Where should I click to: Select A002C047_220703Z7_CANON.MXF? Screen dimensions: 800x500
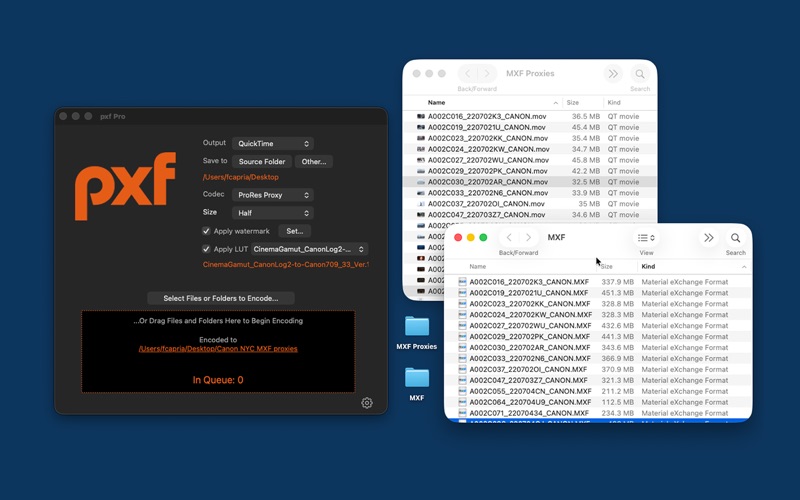(x=598, y=381)
